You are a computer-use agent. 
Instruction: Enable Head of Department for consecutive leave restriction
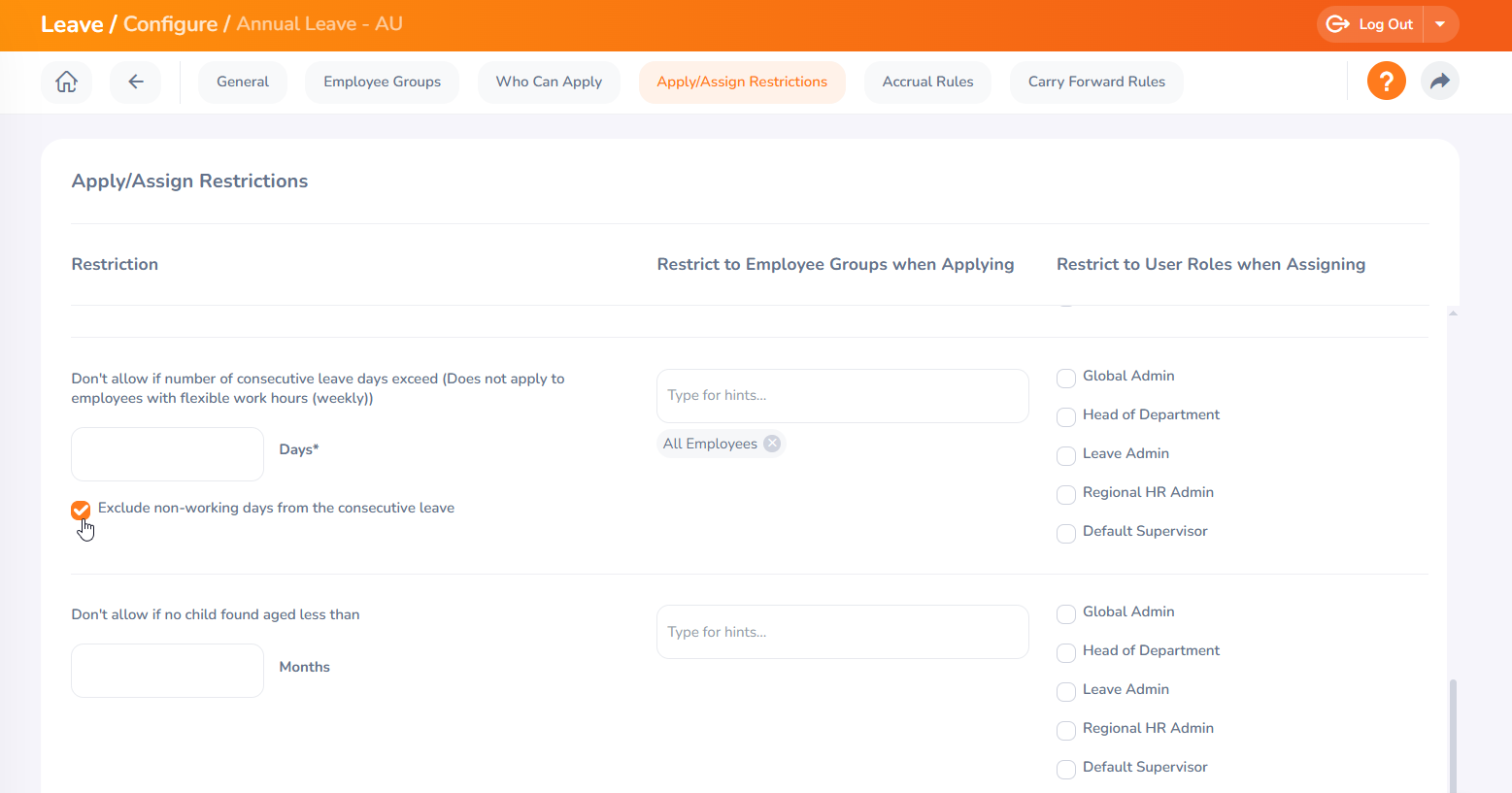click(1065, 416)
